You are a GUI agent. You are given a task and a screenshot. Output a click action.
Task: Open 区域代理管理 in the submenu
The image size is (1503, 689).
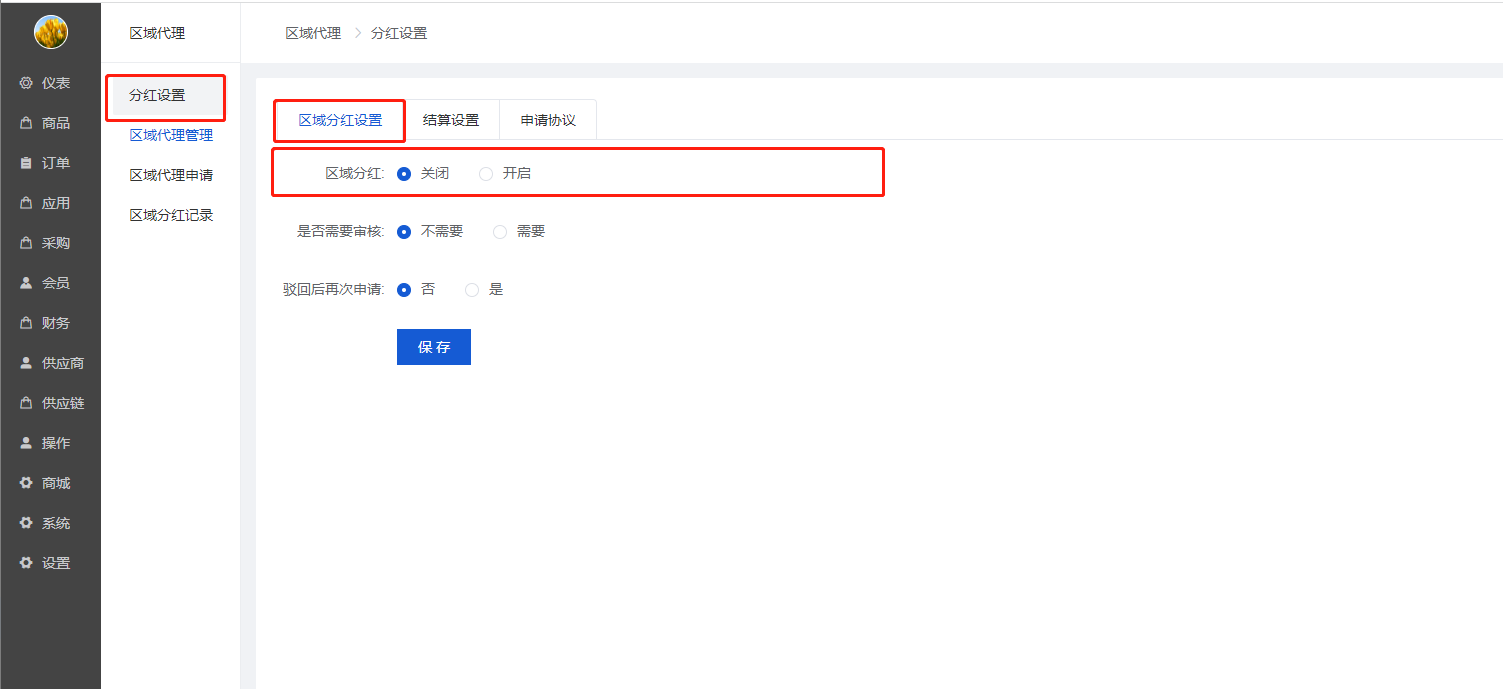[x=171, y=135]
